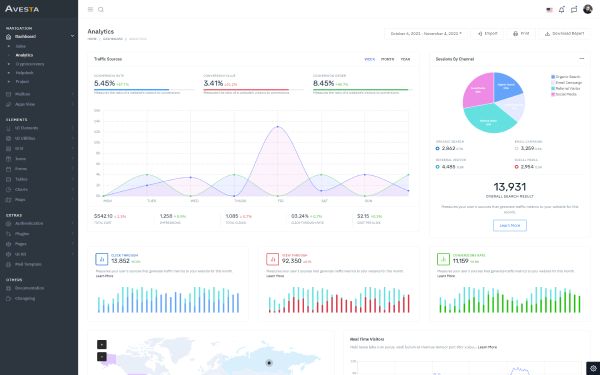Open the settings gear at the bottom corner

tap(593, 368)
